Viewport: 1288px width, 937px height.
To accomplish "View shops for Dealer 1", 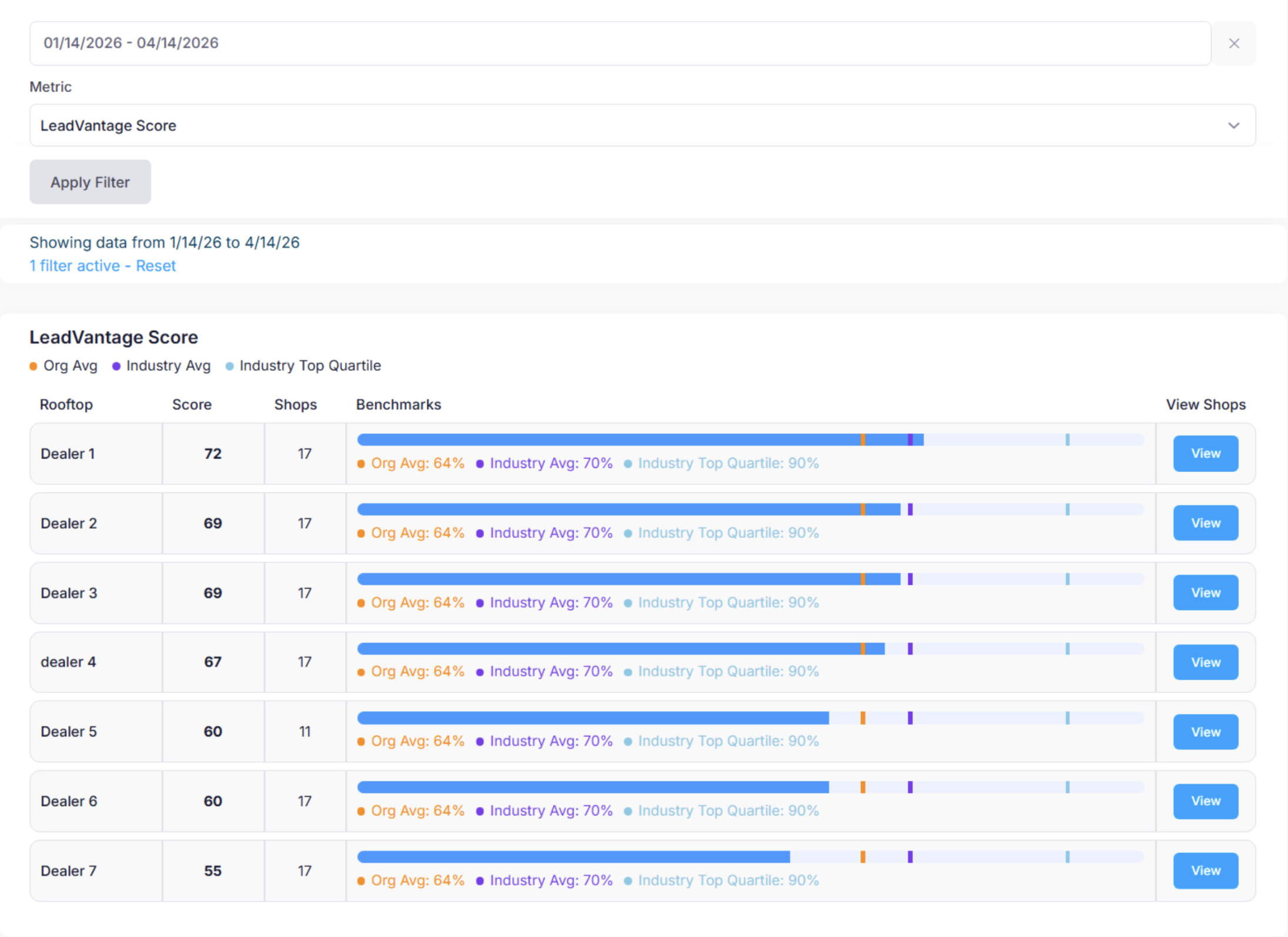I will (x=1205, y=453).
